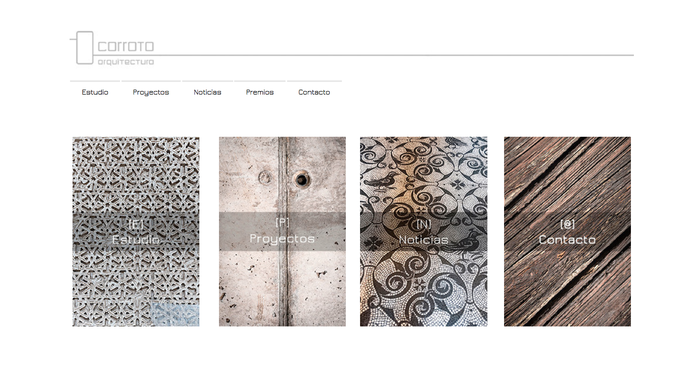
Task: Open the Proyectos menu item
Action: pyautogui.click(x=151, y=92)
